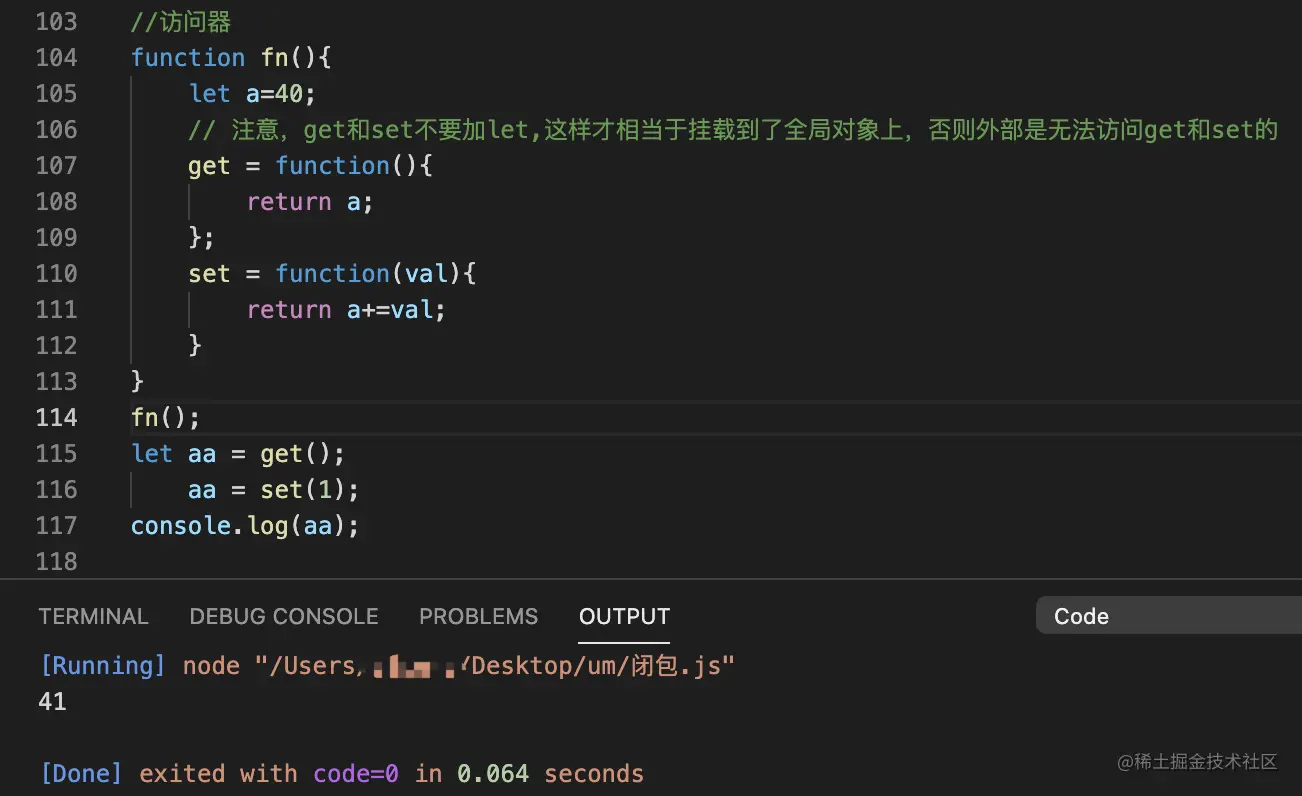Click line number 115 in gutter
The width and height of the screenshot is (1302, 796).
click(x=56, y=453)
